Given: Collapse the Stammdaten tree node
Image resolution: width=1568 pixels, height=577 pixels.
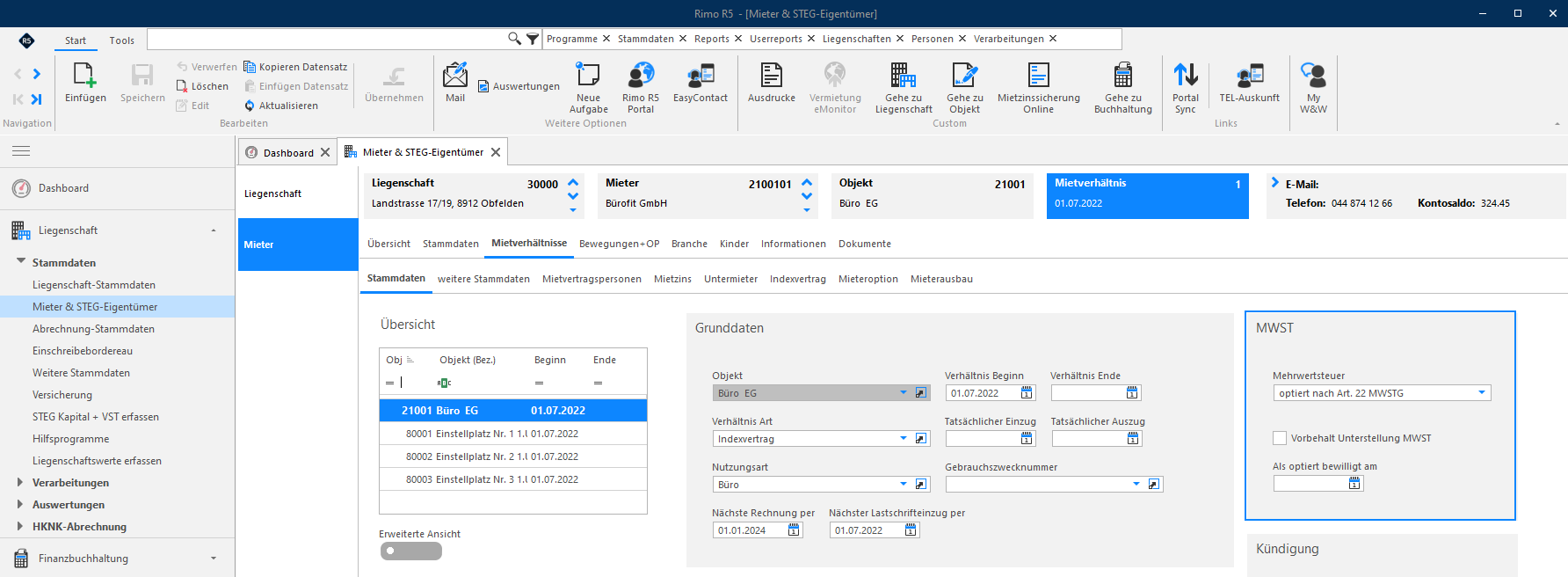Looking at the screenshot, I should (21, 261).
